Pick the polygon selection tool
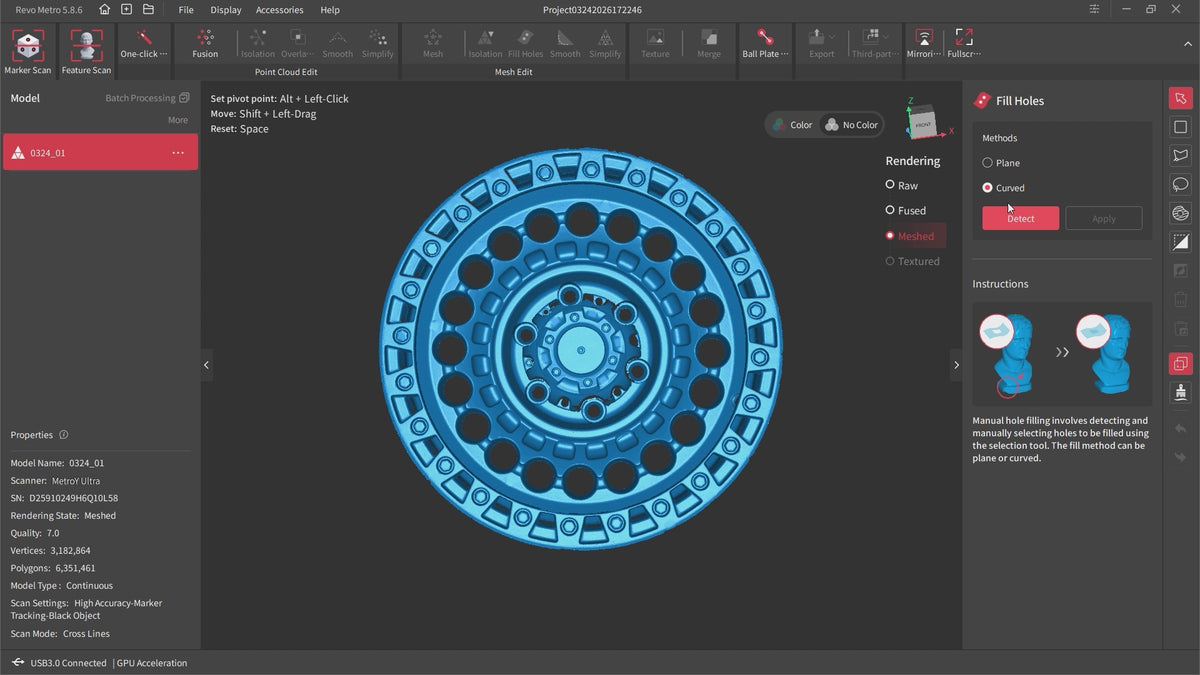 coord(1180,156)
